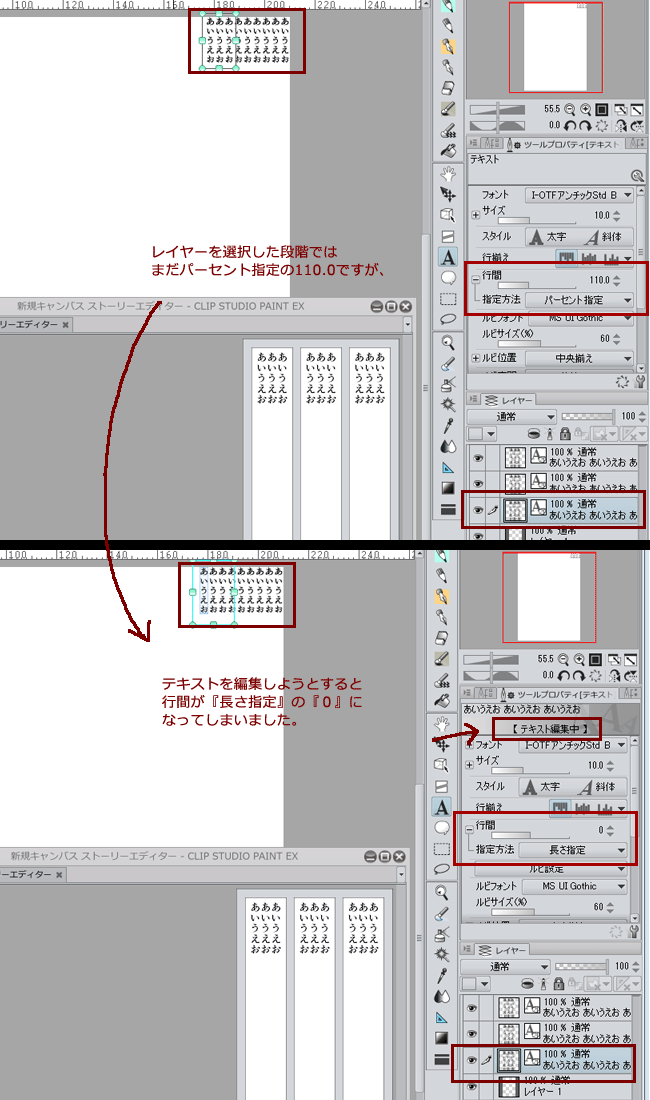Screen dimensions: 650x1100
Task: Expand the ルビ位置 section
Action: tap(475, 358)
